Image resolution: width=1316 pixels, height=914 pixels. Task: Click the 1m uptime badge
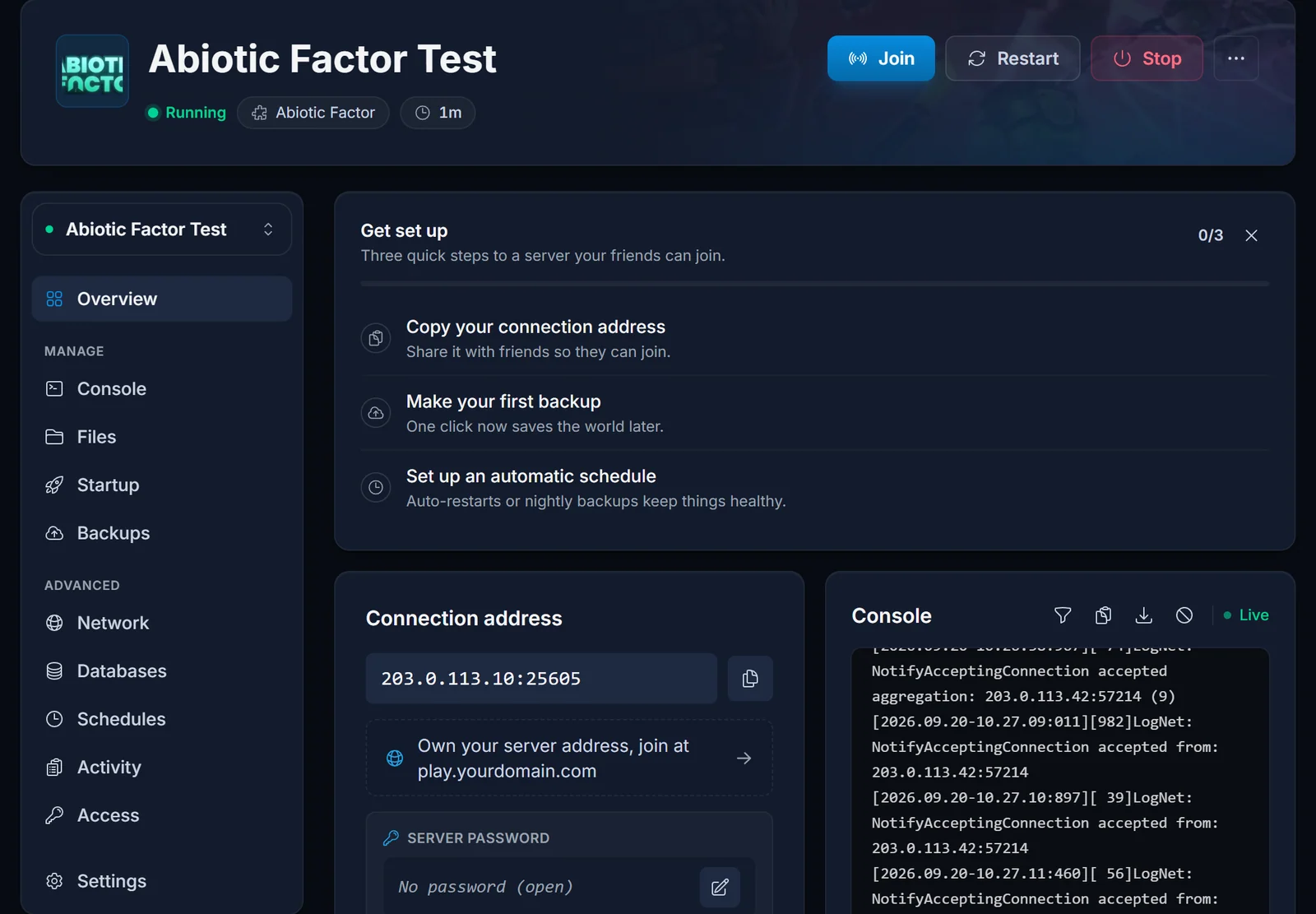(x=438, y=113)
